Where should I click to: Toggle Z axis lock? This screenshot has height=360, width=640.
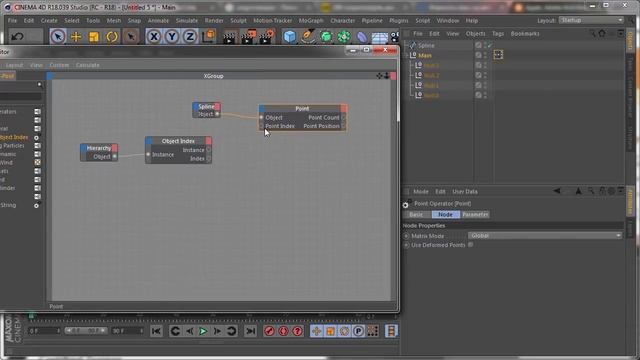pyautogui.click(x=190, y=37)
